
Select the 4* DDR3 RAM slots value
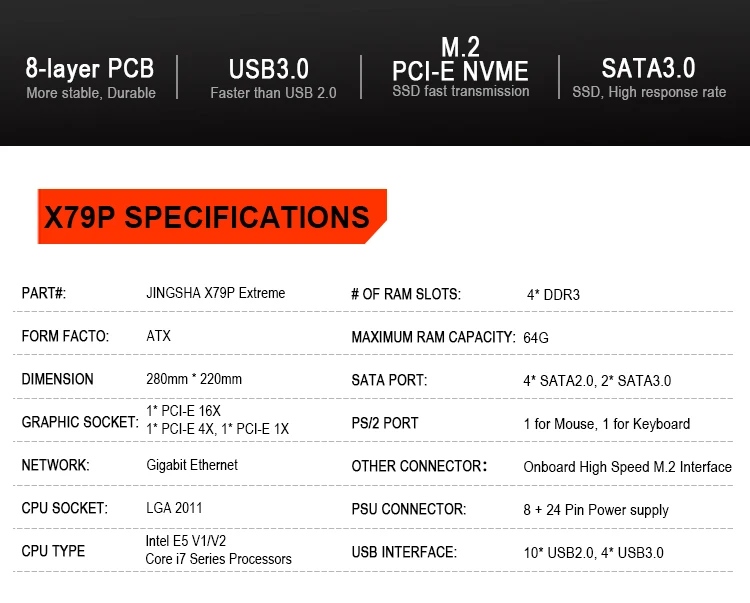tap(553, 295)
